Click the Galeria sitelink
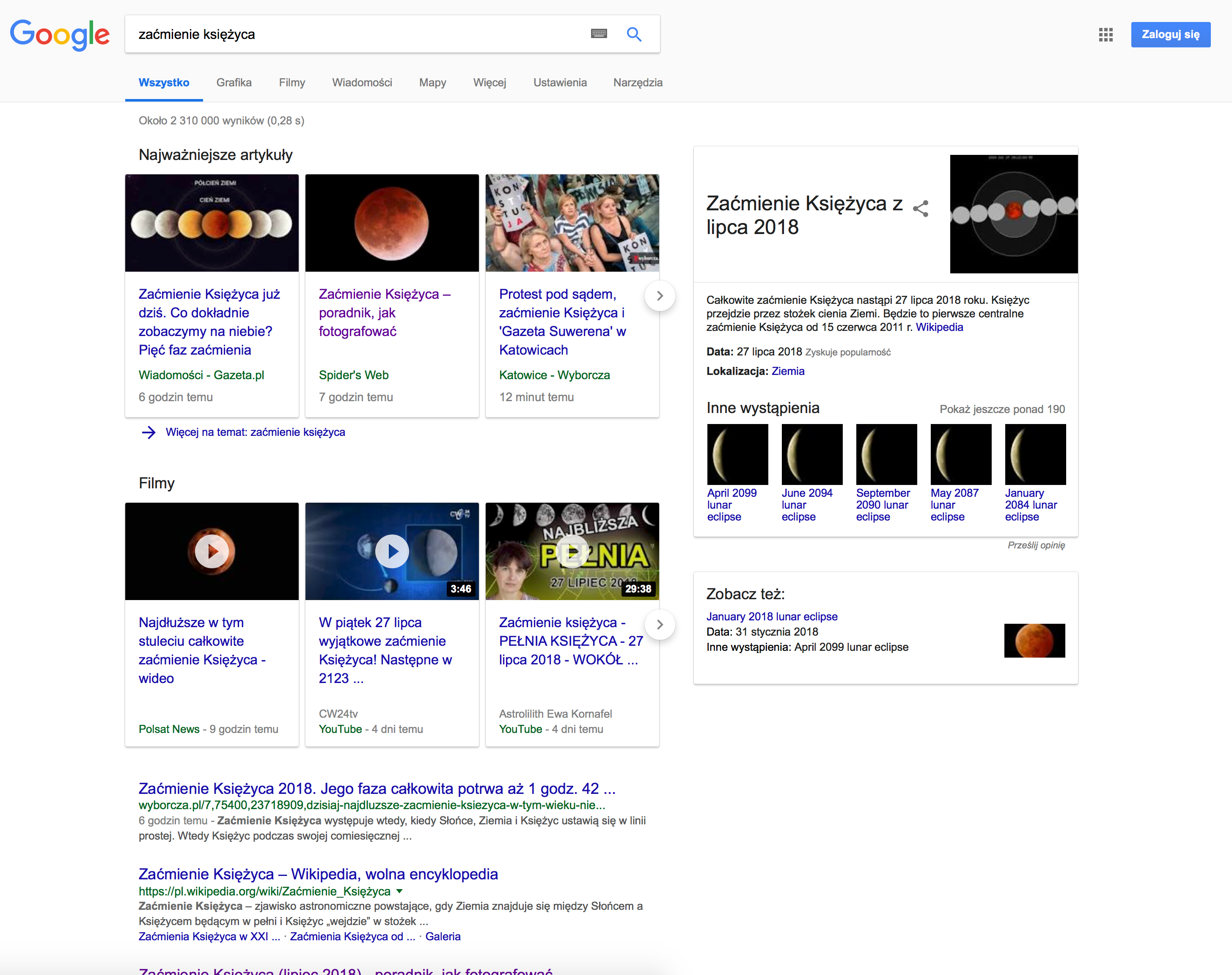 (x=443, y=936)
